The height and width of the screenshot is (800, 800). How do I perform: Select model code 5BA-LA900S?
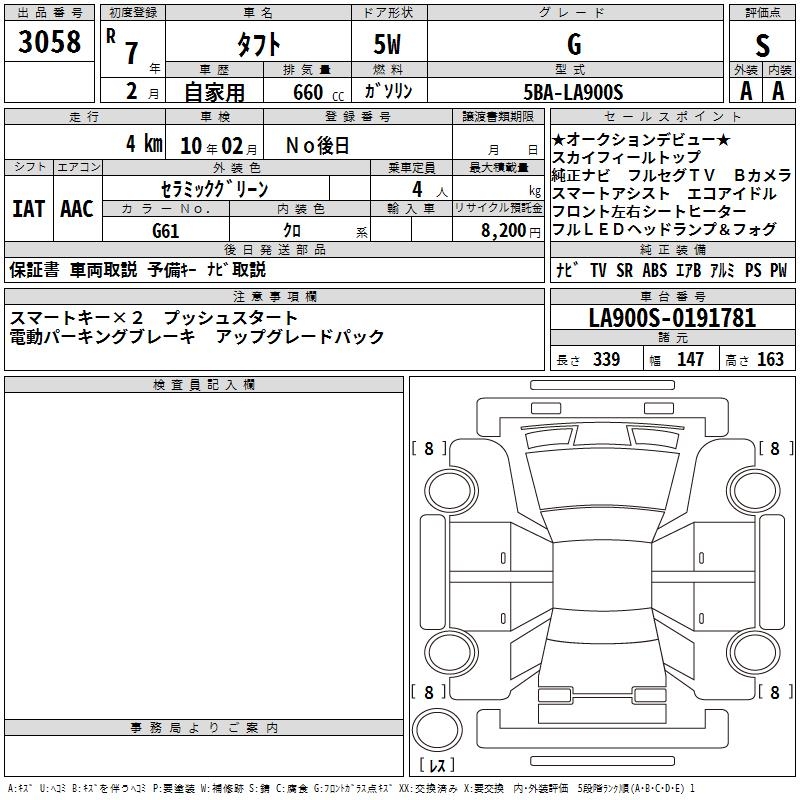(573, 92)
